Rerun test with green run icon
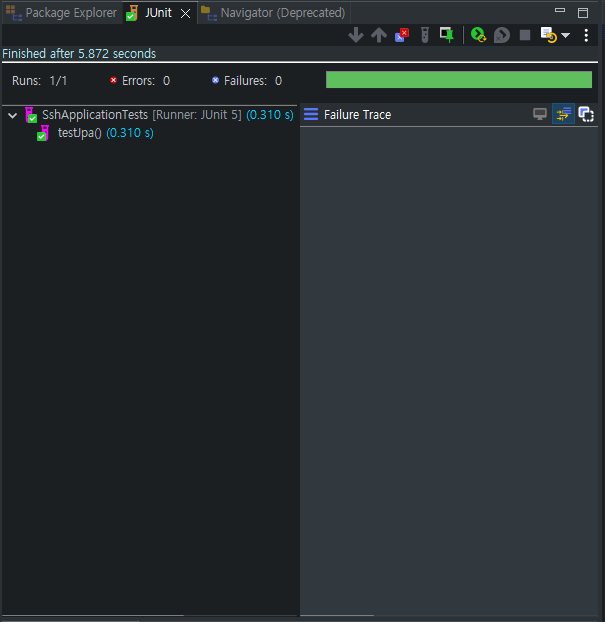Image resolution: width=605 pixels, height=622 pixels. [x=478, y=35]
